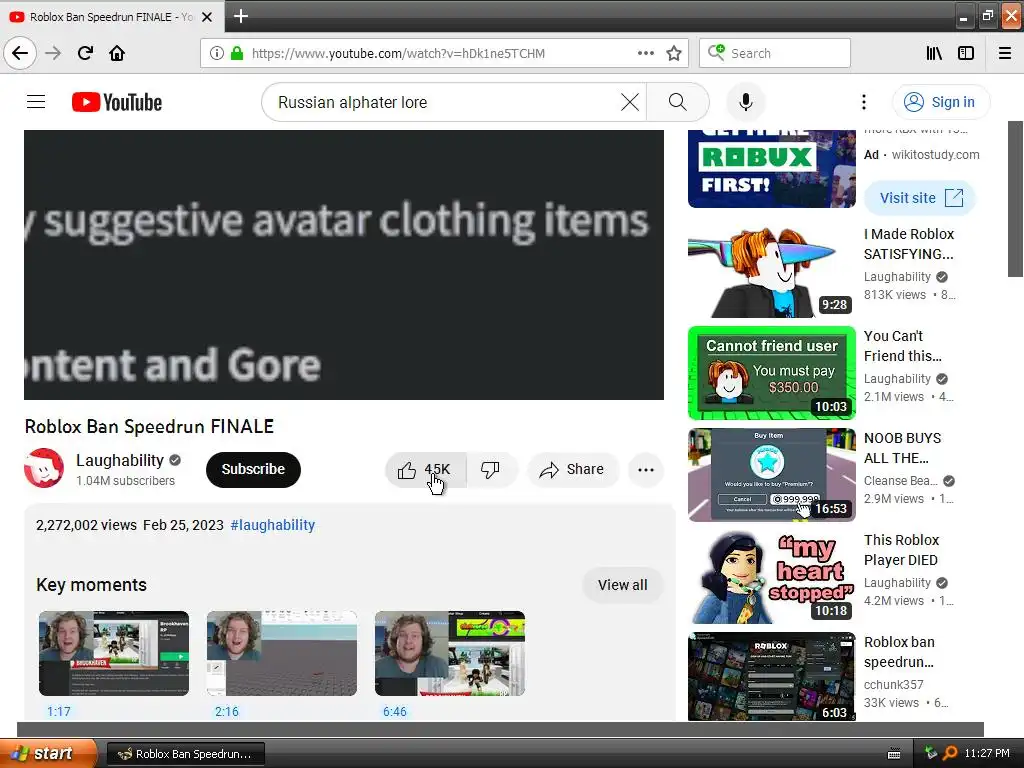The height and width of the screenshot is (768, 1024).
Task: Open more actions ellipsis under video
Action: coord(645,470)
